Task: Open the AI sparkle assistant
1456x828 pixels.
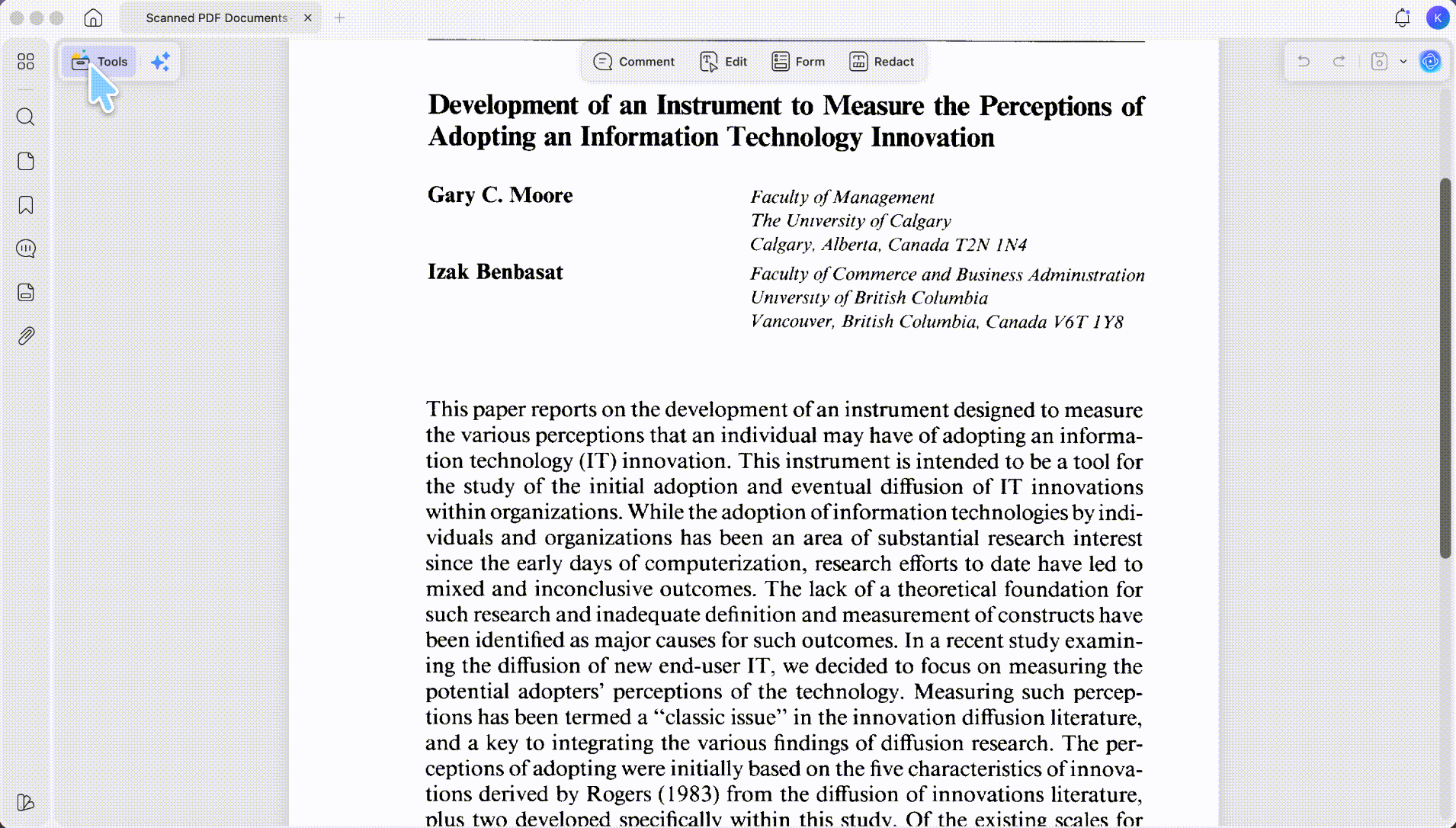Action: (160, 62)
